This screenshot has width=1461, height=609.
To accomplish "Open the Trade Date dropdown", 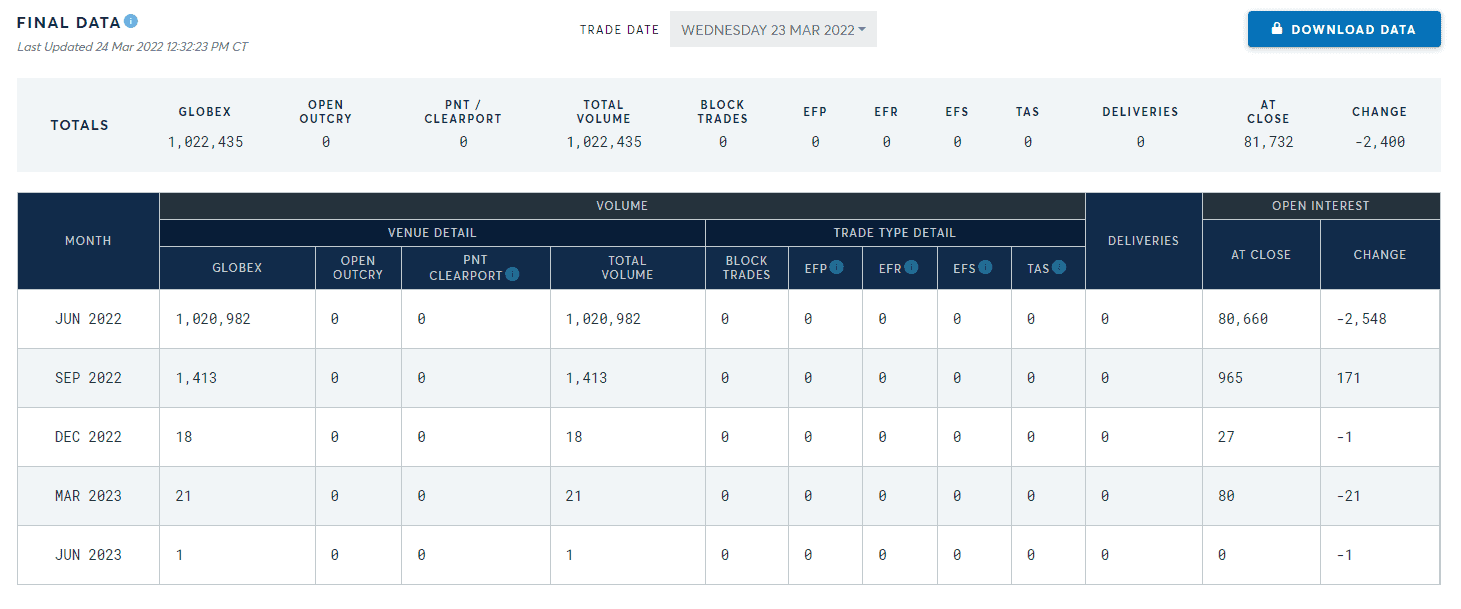I will click(x=773, y=30).
